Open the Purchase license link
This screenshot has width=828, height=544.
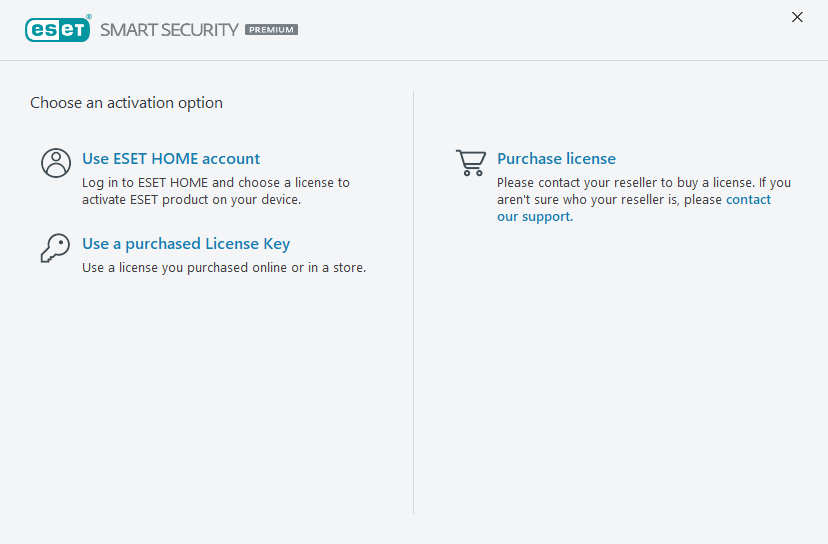point(556,159)
